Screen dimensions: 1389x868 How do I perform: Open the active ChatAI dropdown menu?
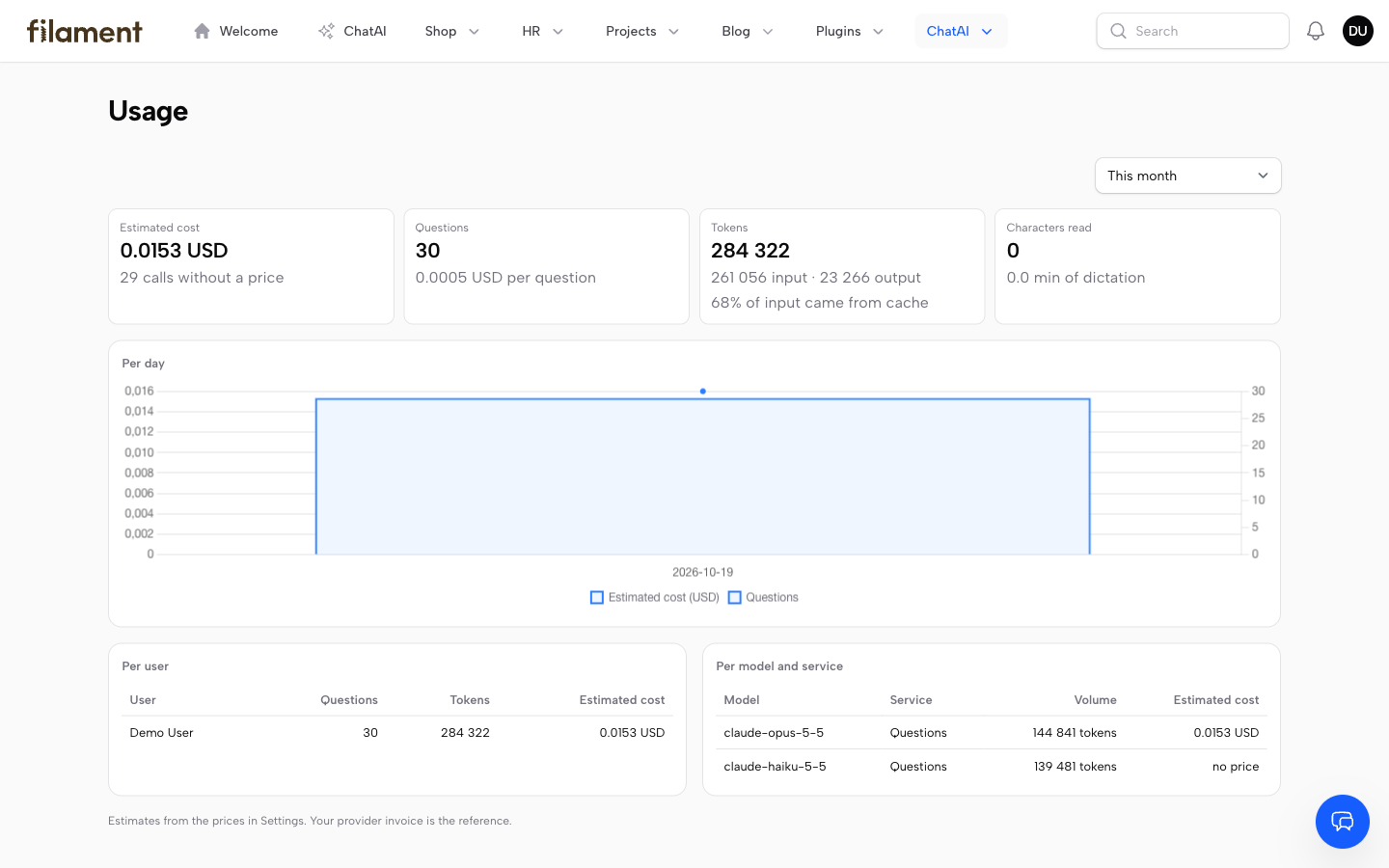point(961,31)
